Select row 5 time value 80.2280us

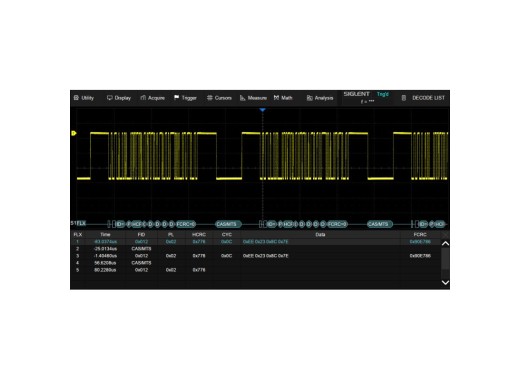coord(105,270)
